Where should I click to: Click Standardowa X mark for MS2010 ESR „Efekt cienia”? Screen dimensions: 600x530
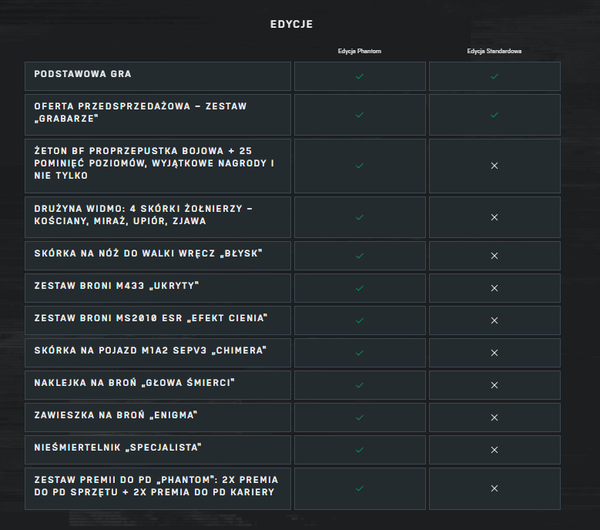tap(494, 320)
